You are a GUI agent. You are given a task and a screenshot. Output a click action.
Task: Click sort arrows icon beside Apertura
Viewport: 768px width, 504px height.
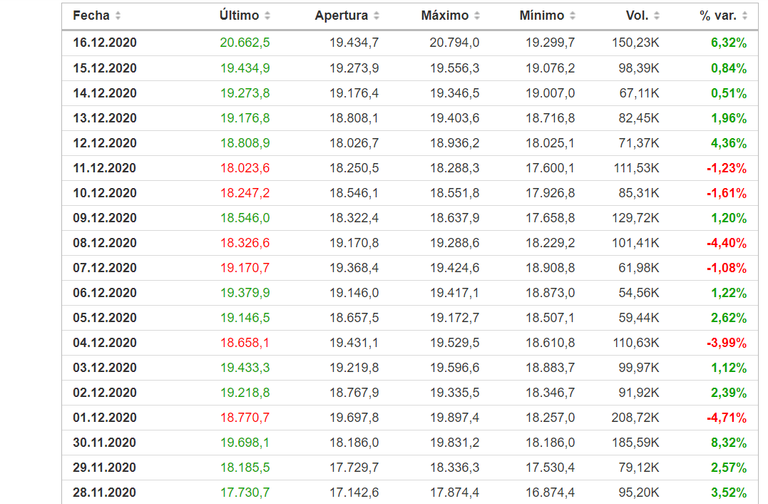pyautogui.click(x=376, y=16)
